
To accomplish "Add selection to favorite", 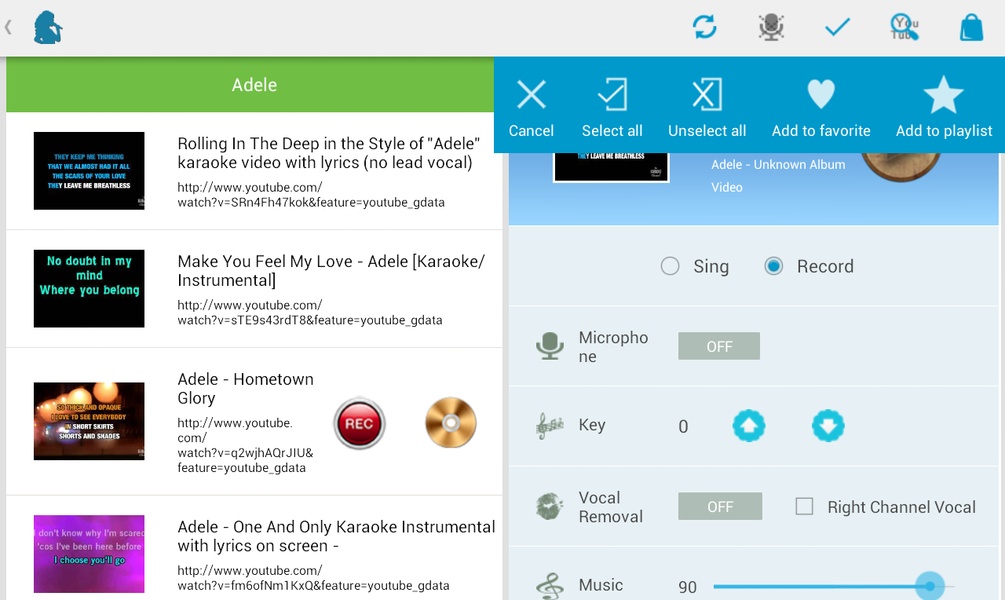I will [x=821, y=108].
